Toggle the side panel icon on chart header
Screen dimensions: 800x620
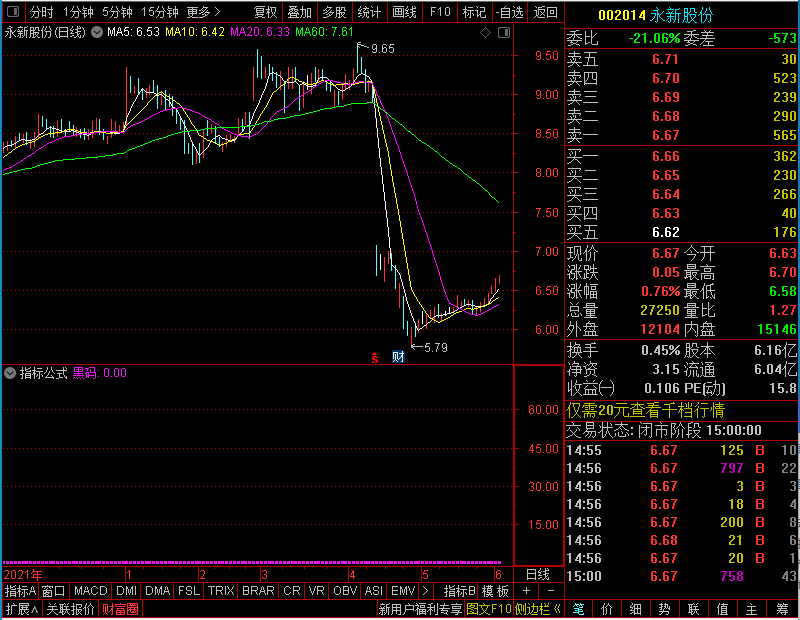pyautogui.click(x=504, y=33)
